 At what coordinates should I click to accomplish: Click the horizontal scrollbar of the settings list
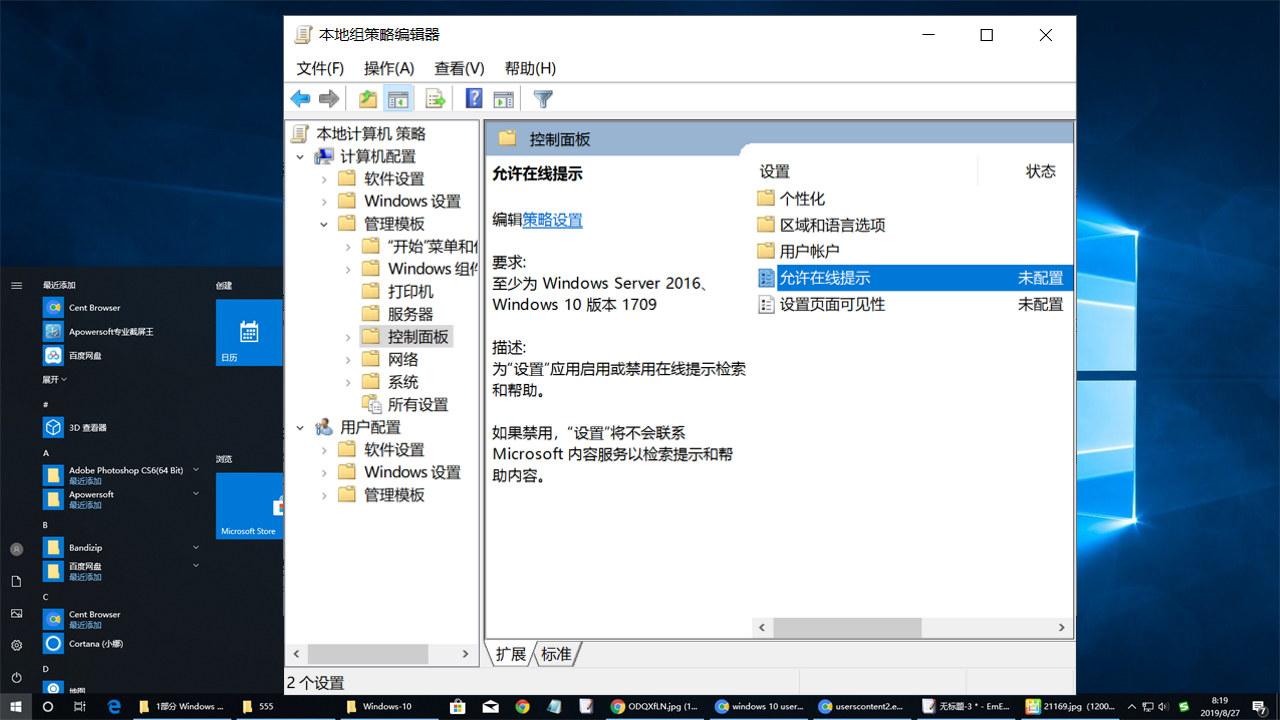(x=846, y=627)
